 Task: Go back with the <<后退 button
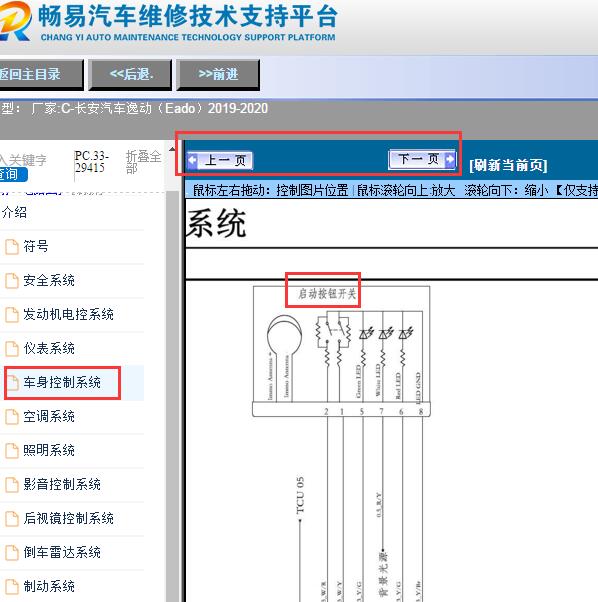[130, 74]
